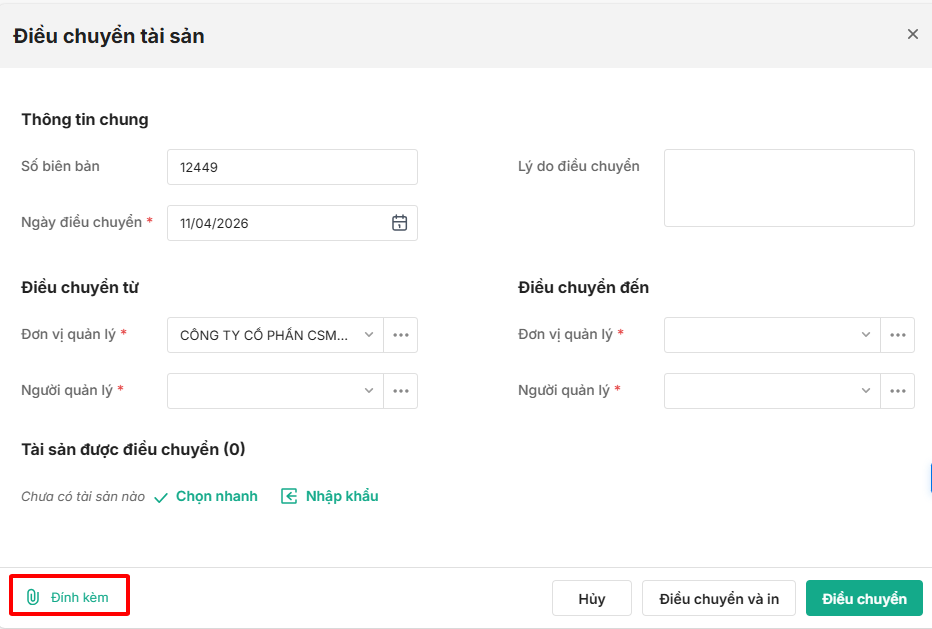
Task: Open ellipsis next to source Người quản lý
Action: pyautogui.click(x=401, y=391)
